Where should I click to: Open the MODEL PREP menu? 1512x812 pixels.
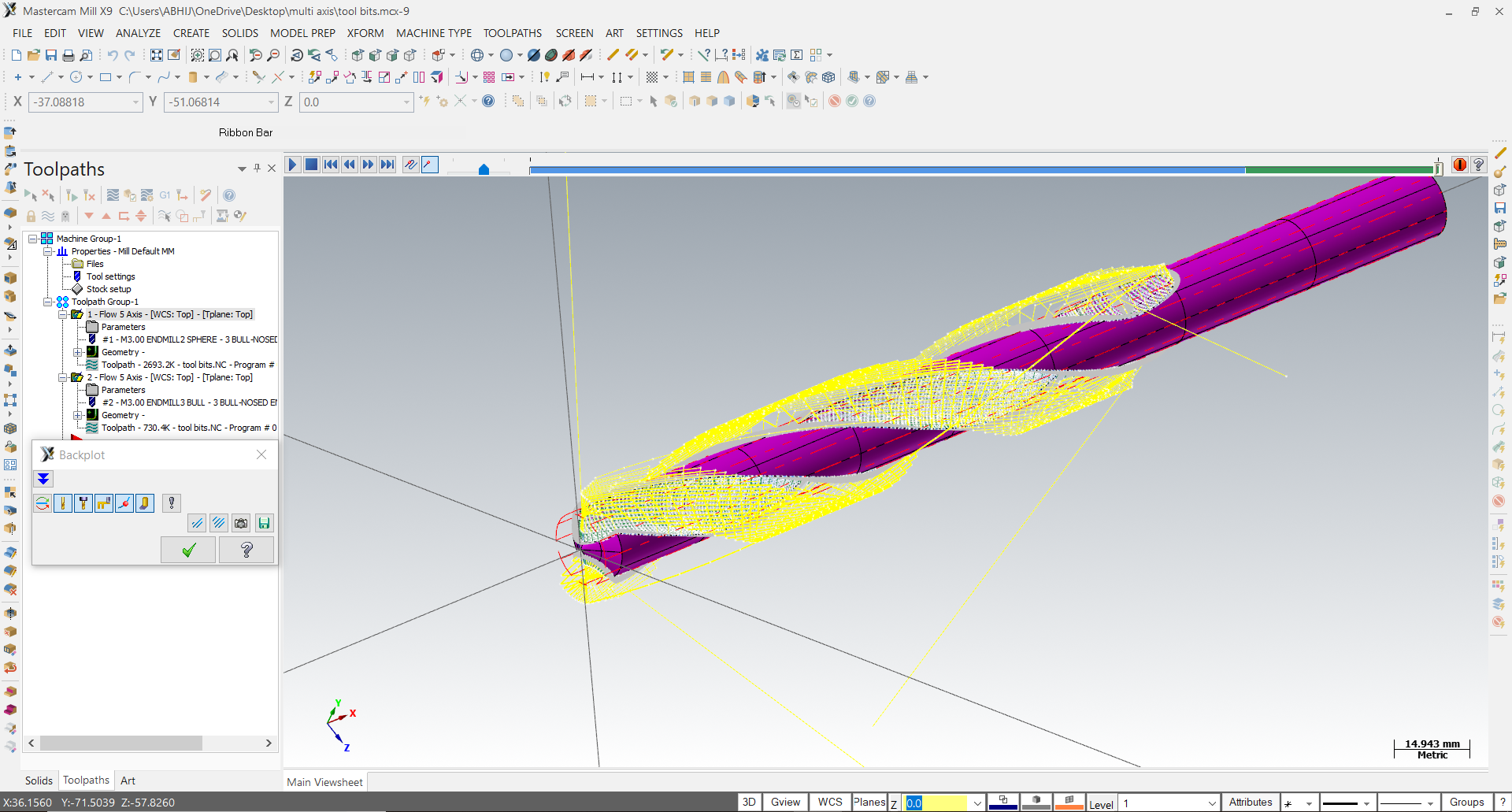point(302,33)
